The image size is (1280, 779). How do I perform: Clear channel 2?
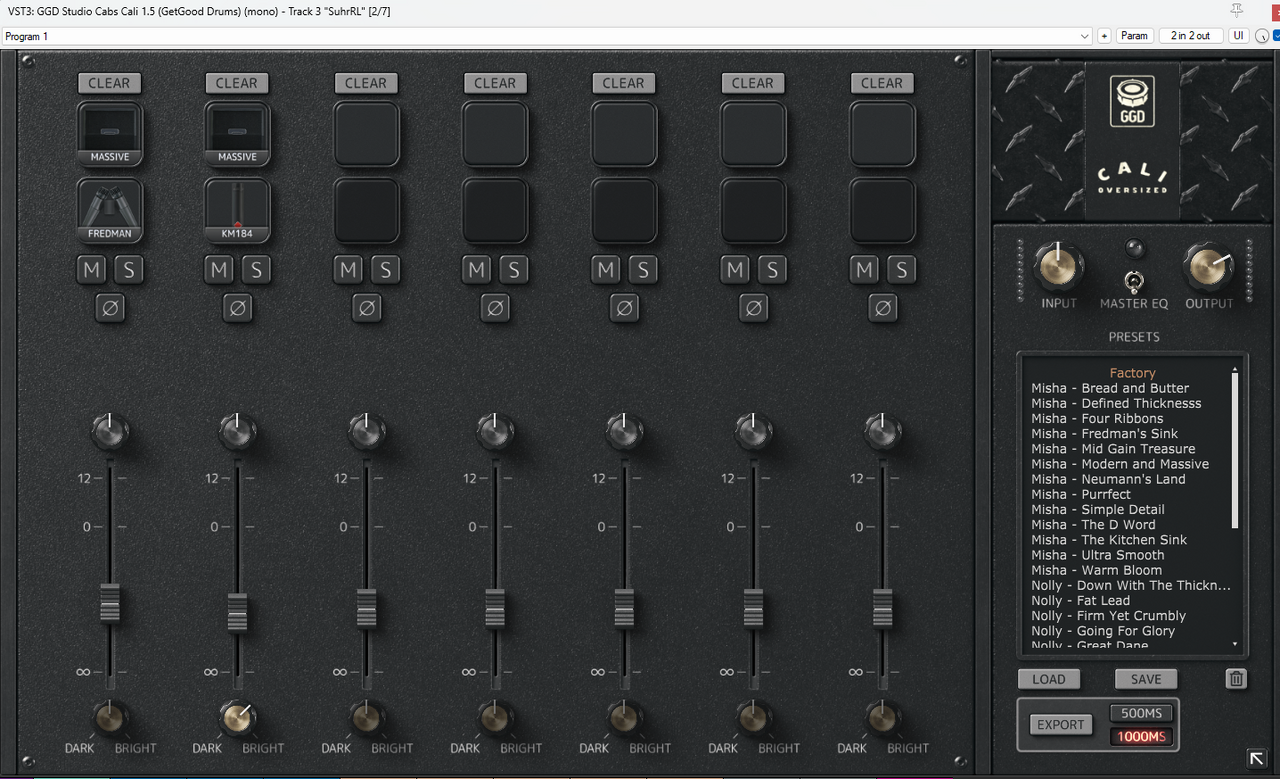click(x=237, y=83)
